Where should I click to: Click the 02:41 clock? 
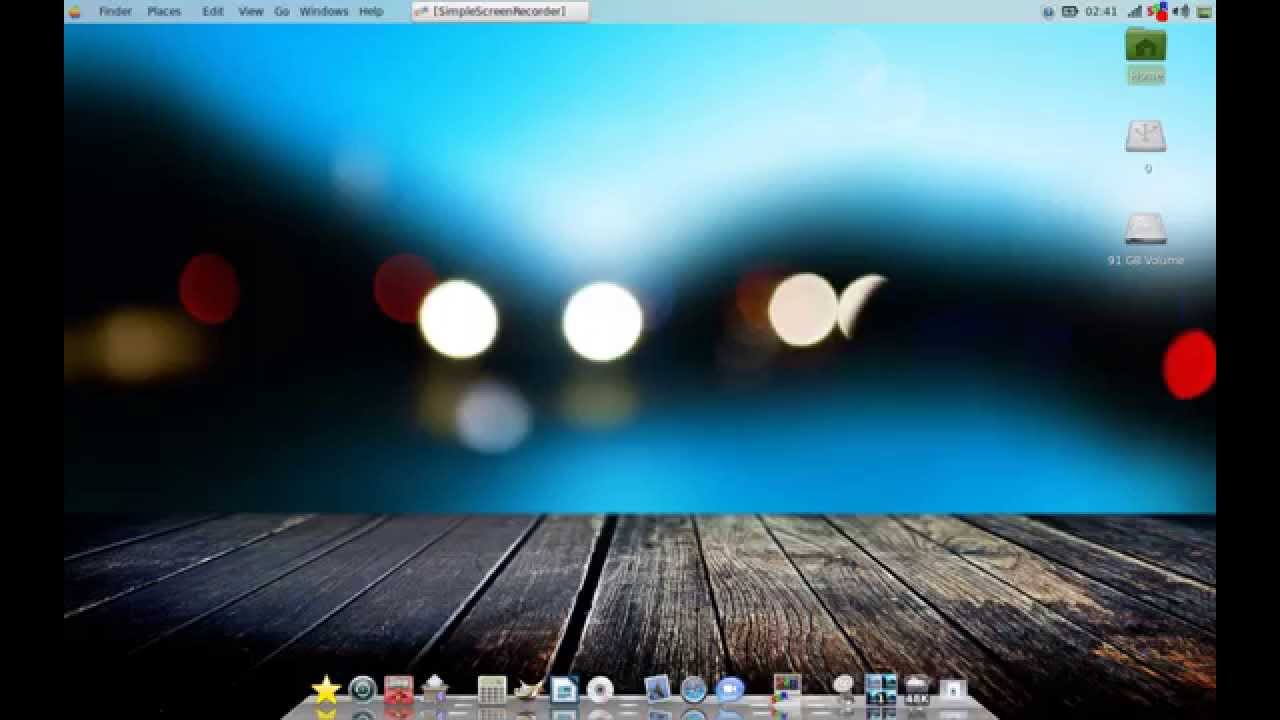1101,12
